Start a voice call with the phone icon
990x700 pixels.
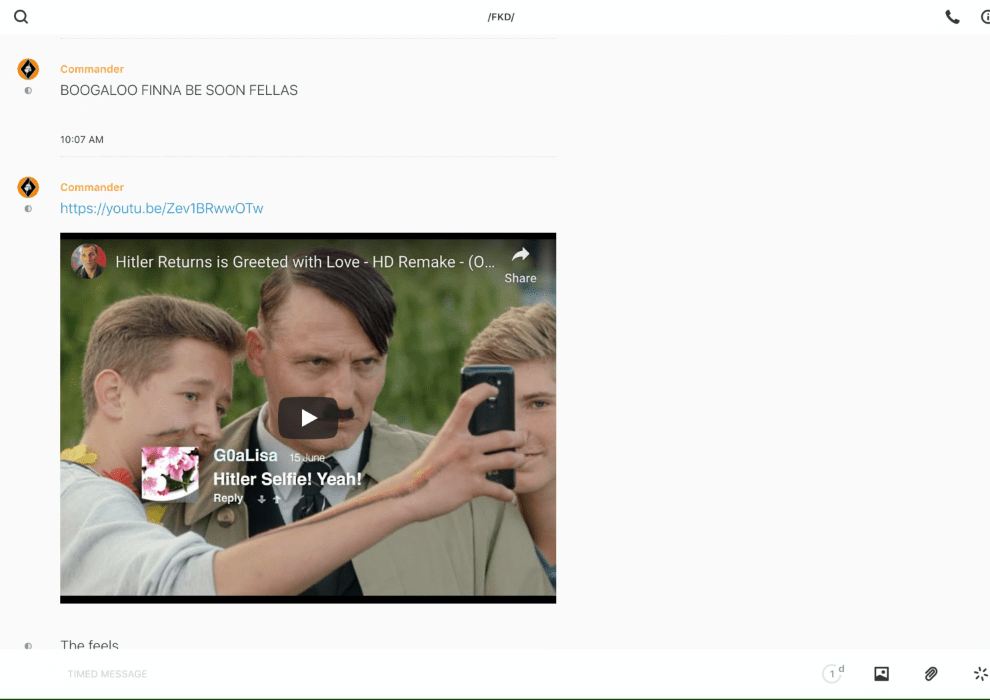click(x=952, y=17)
